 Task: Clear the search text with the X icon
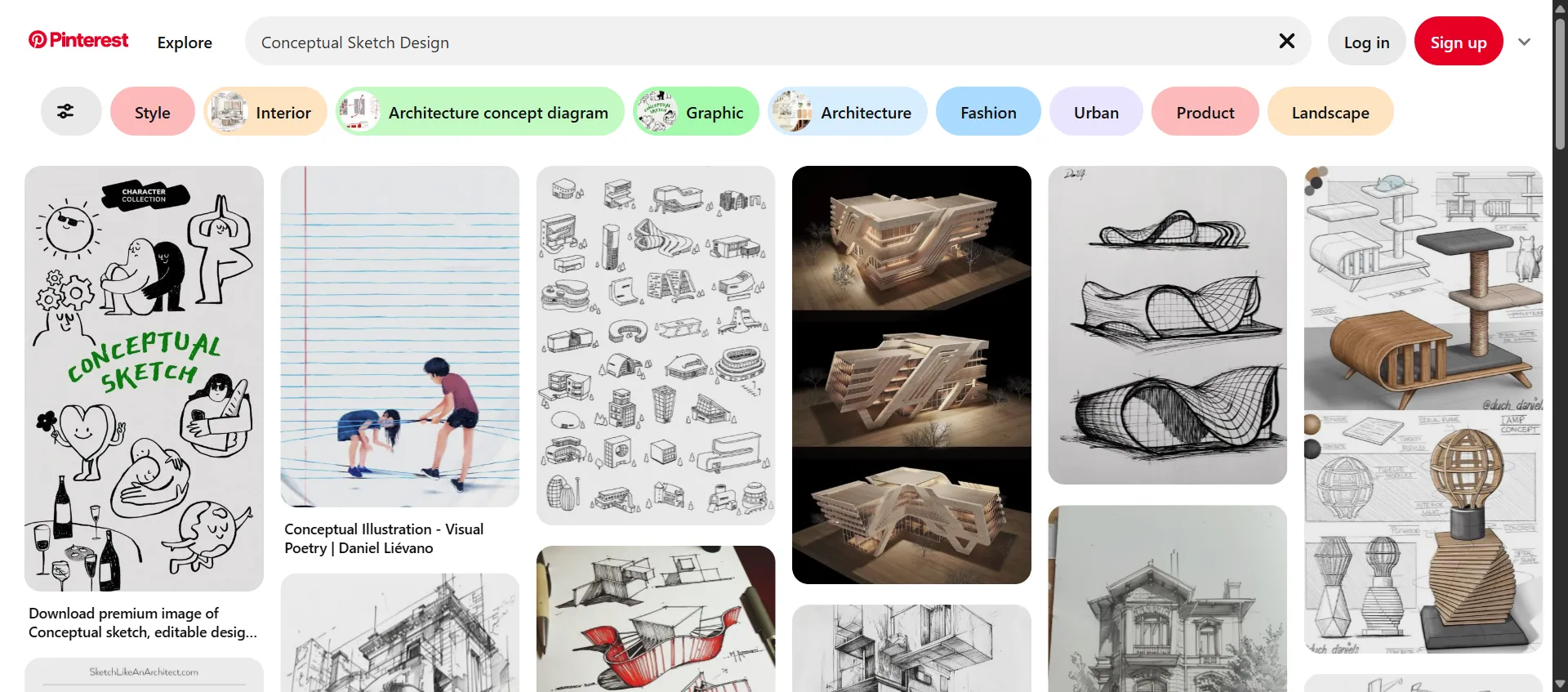(1286, 41)
